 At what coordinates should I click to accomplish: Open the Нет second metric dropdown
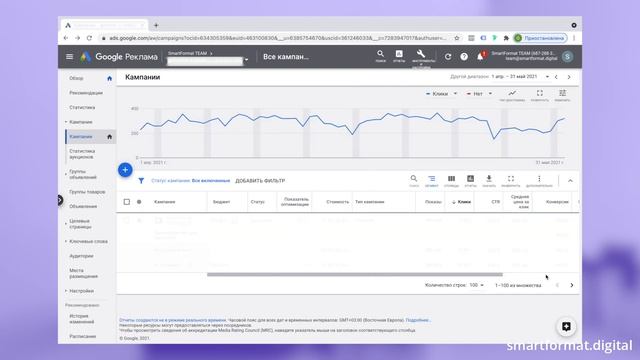click(479, 94)
